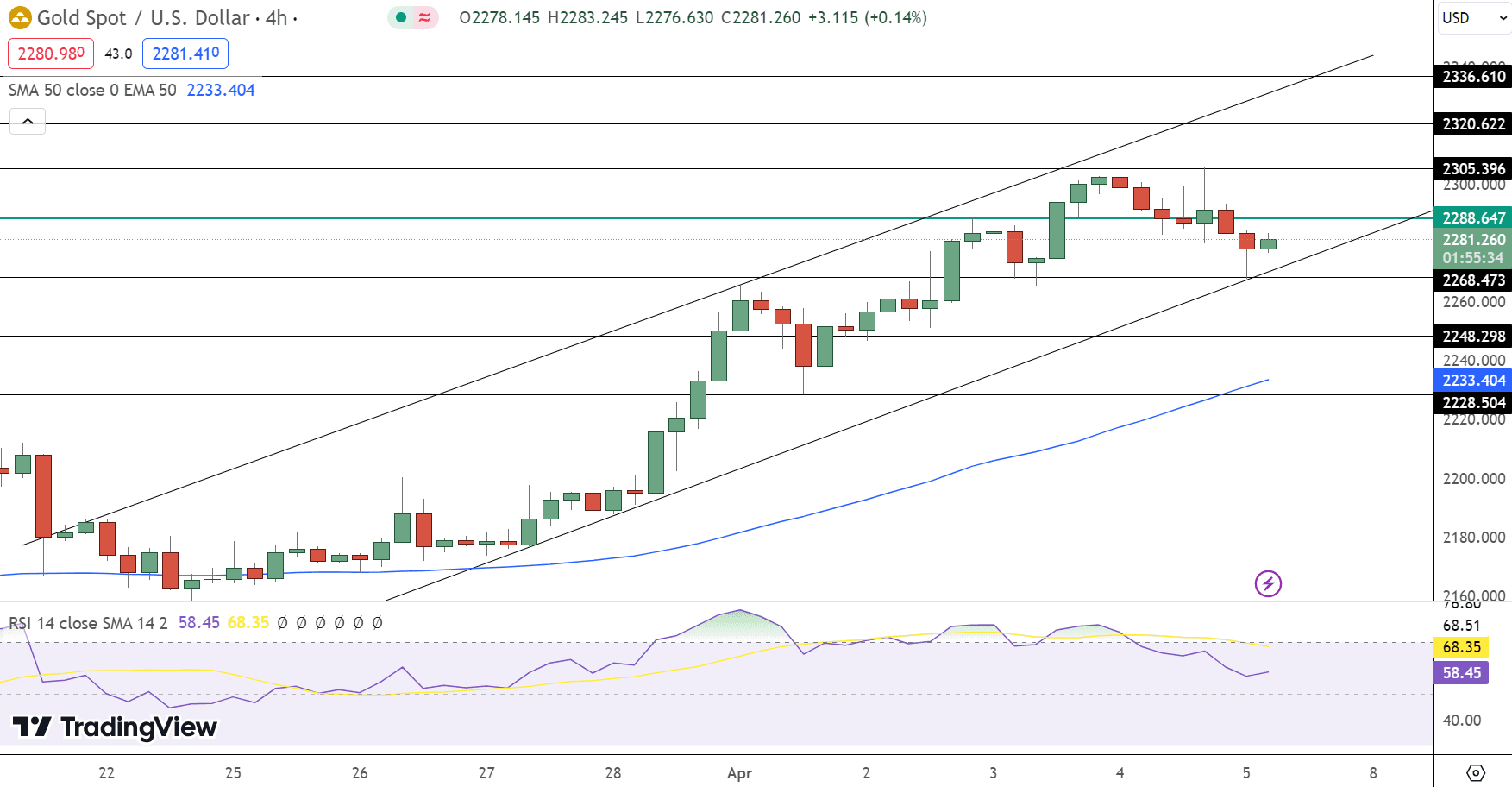
Task: Click the 2228.504 price level label
Action: [x=1473, y=403]
